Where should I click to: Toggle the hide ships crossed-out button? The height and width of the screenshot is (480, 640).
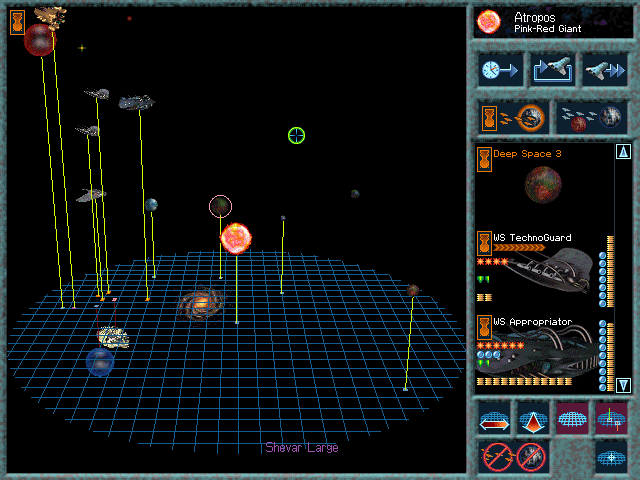click(497, 457)
